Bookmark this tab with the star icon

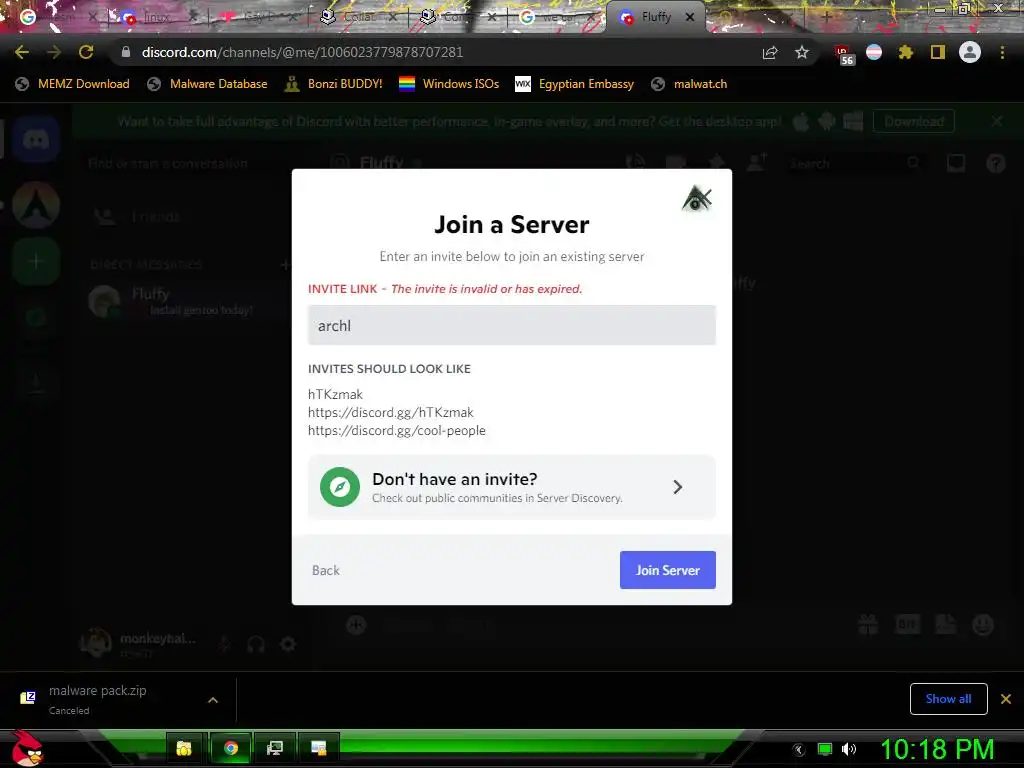click(802, 52)
